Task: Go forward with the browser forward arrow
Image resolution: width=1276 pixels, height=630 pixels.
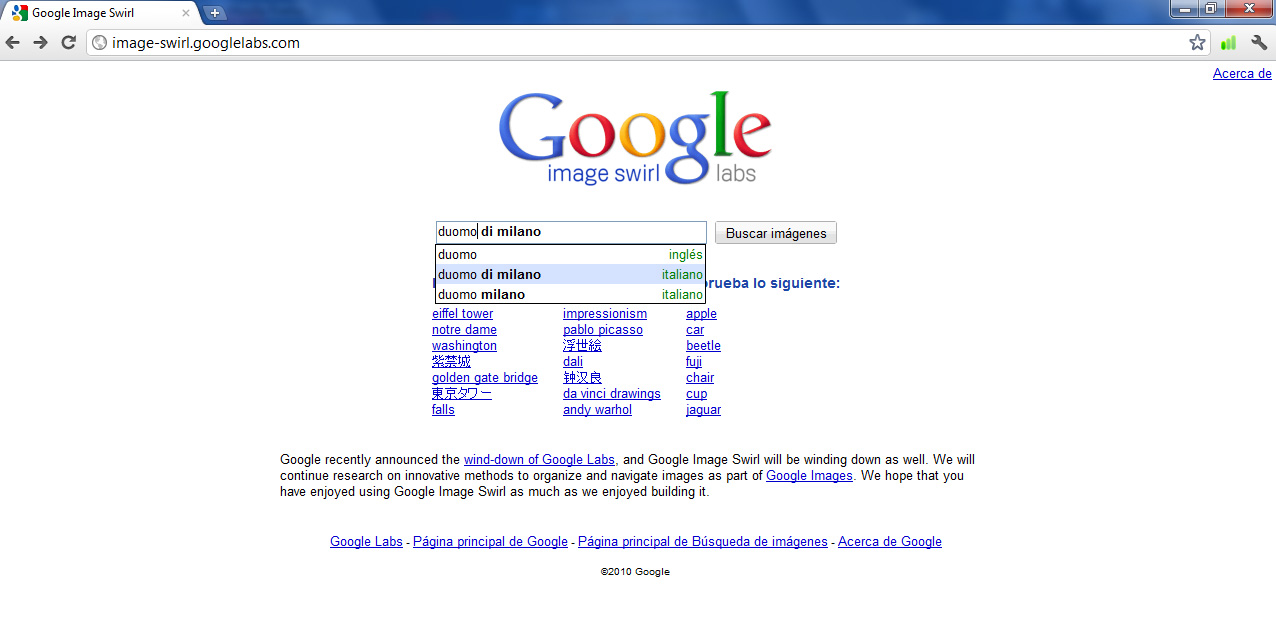Action: (41, 42)
